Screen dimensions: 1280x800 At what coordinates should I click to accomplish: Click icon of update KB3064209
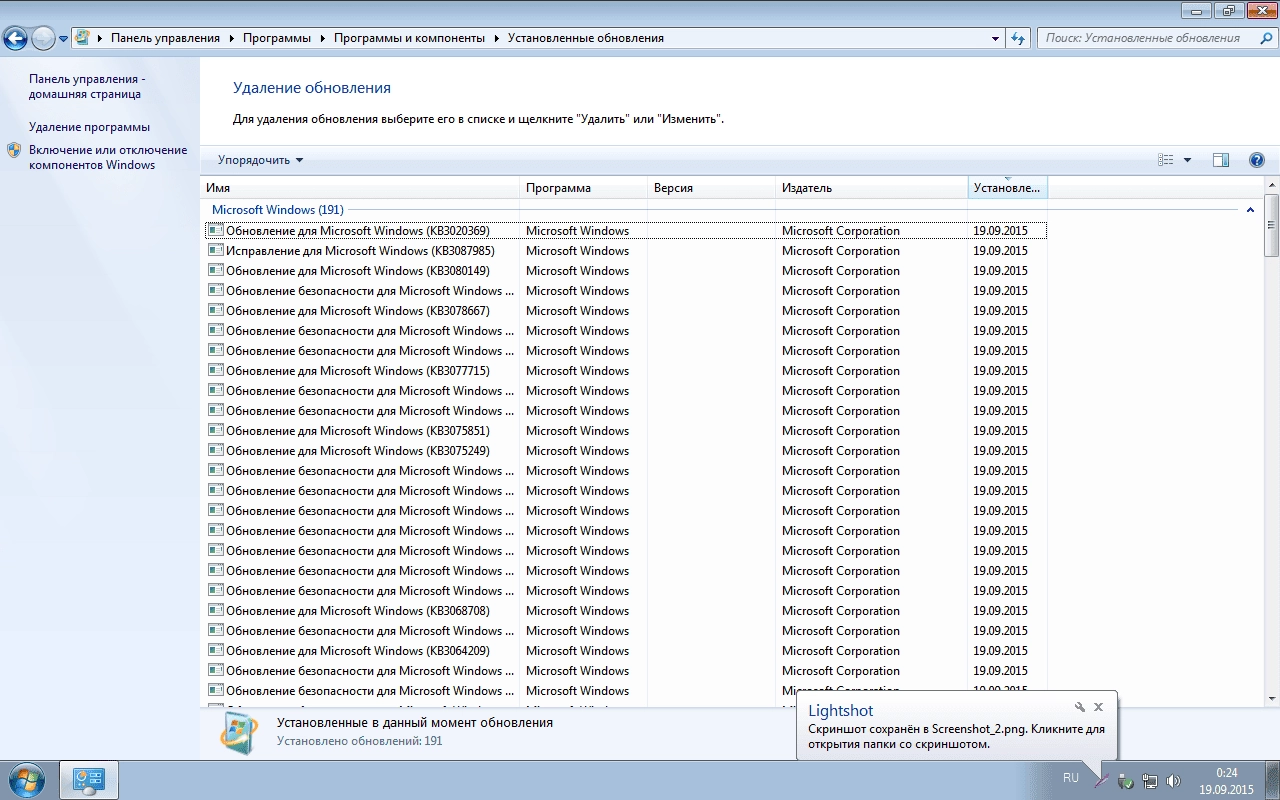[x=215, y=650]
